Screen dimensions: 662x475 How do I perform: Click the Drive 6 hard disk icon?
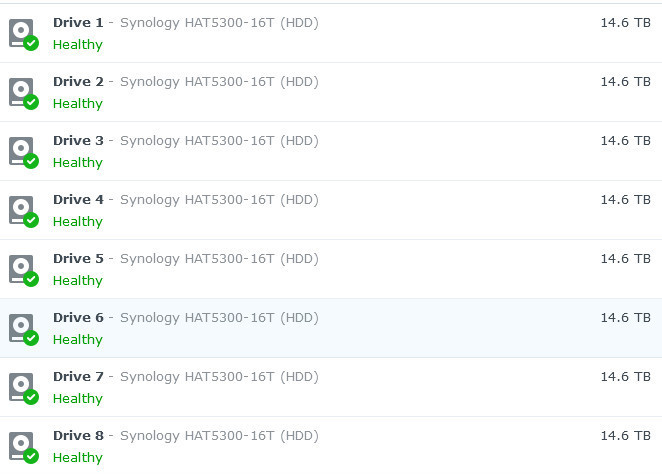pyautogui.click(x=22, y=328)
